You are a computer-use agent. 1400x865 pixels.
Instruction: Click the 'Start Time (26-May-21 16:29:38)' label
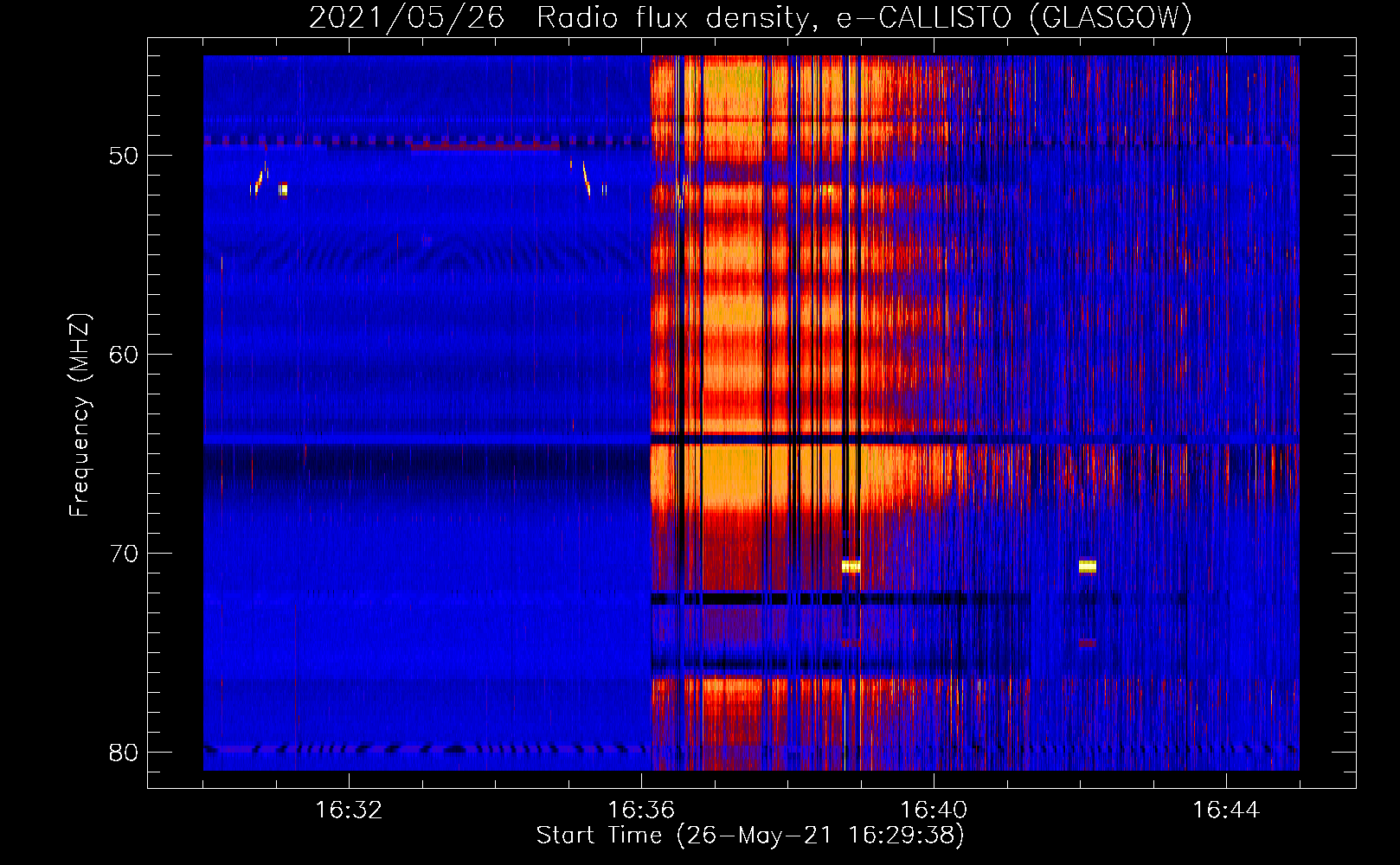750,836
